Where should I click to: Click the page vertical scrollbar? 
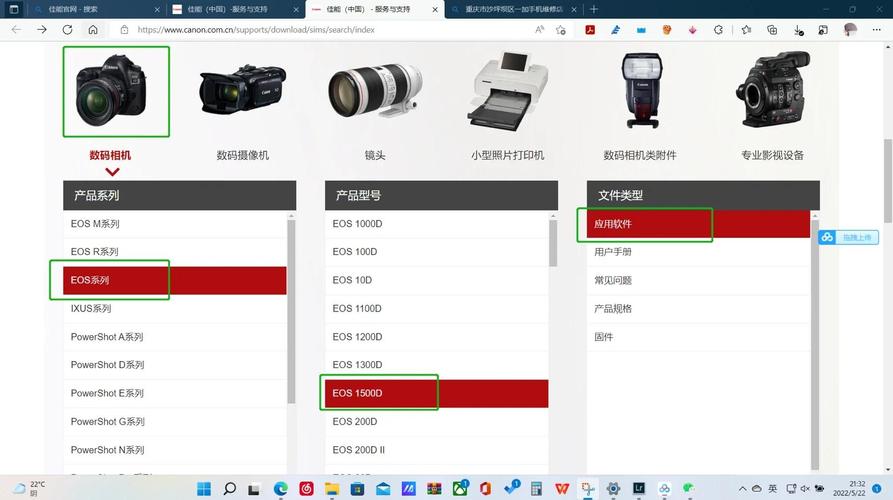[888, 180]
